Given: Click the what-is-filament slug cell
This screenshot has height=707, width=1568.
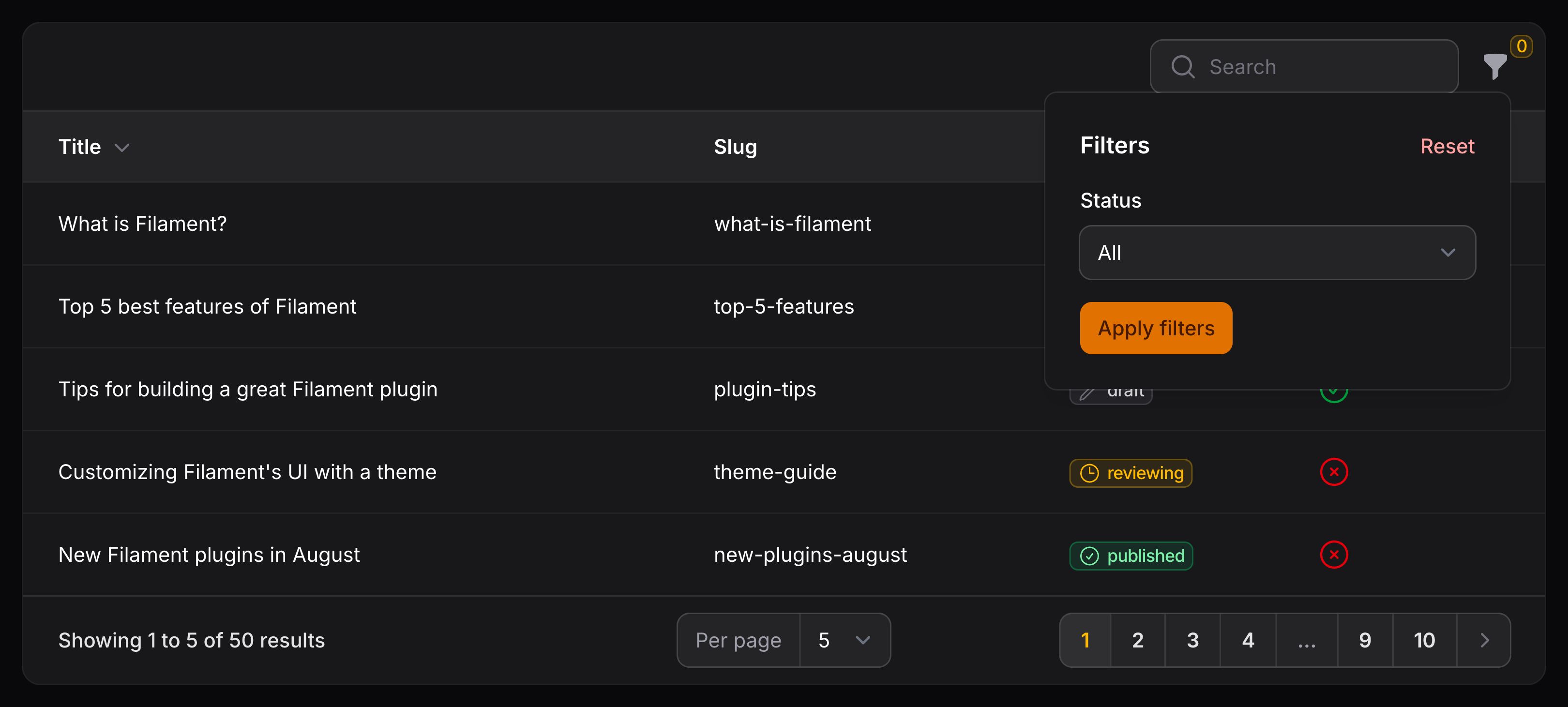Looking at the screenshot, I should point(792,224).
